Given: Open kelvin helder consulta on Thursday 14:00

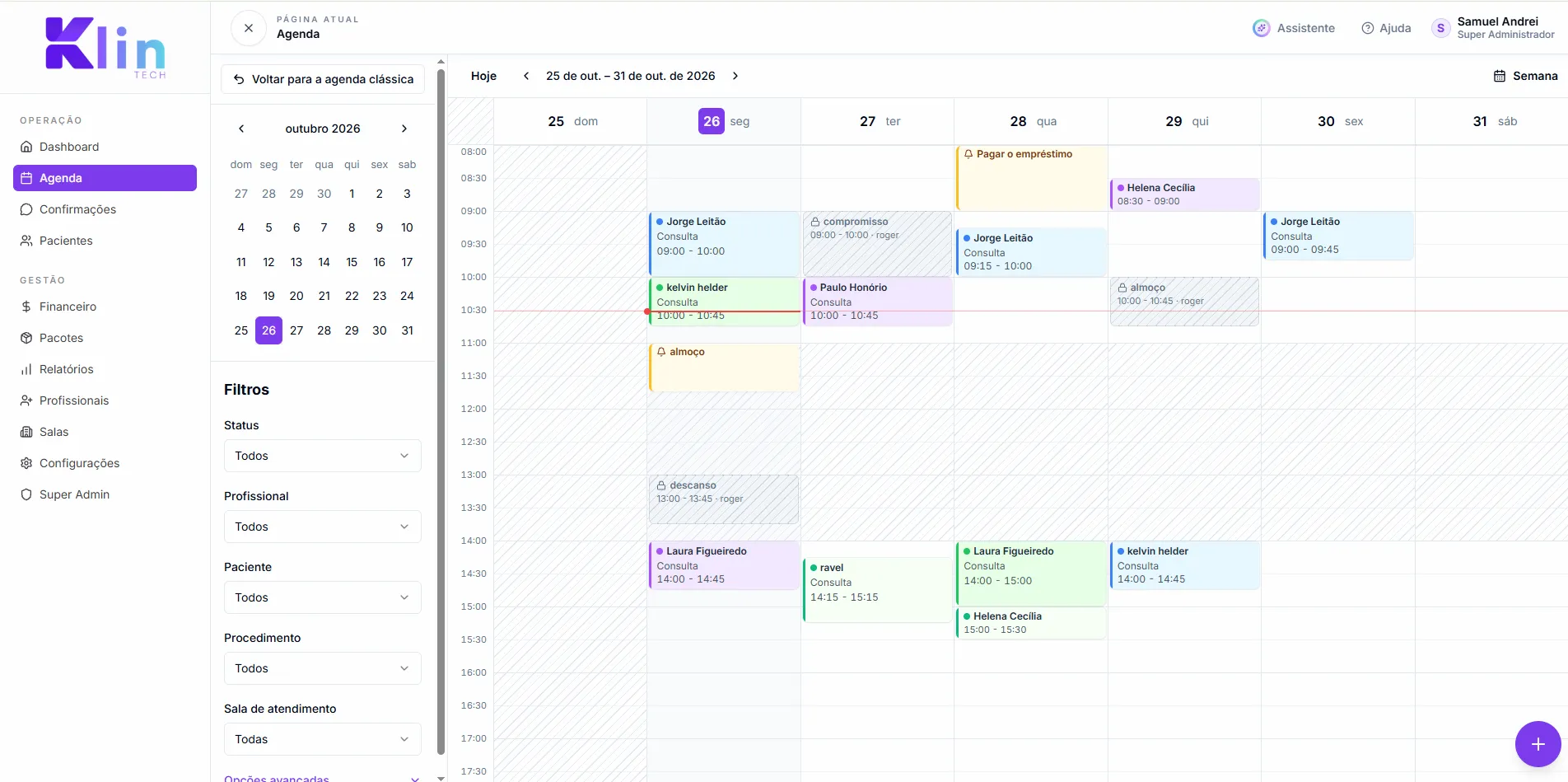Looking at the screenshot, I should coord(1184,565).
